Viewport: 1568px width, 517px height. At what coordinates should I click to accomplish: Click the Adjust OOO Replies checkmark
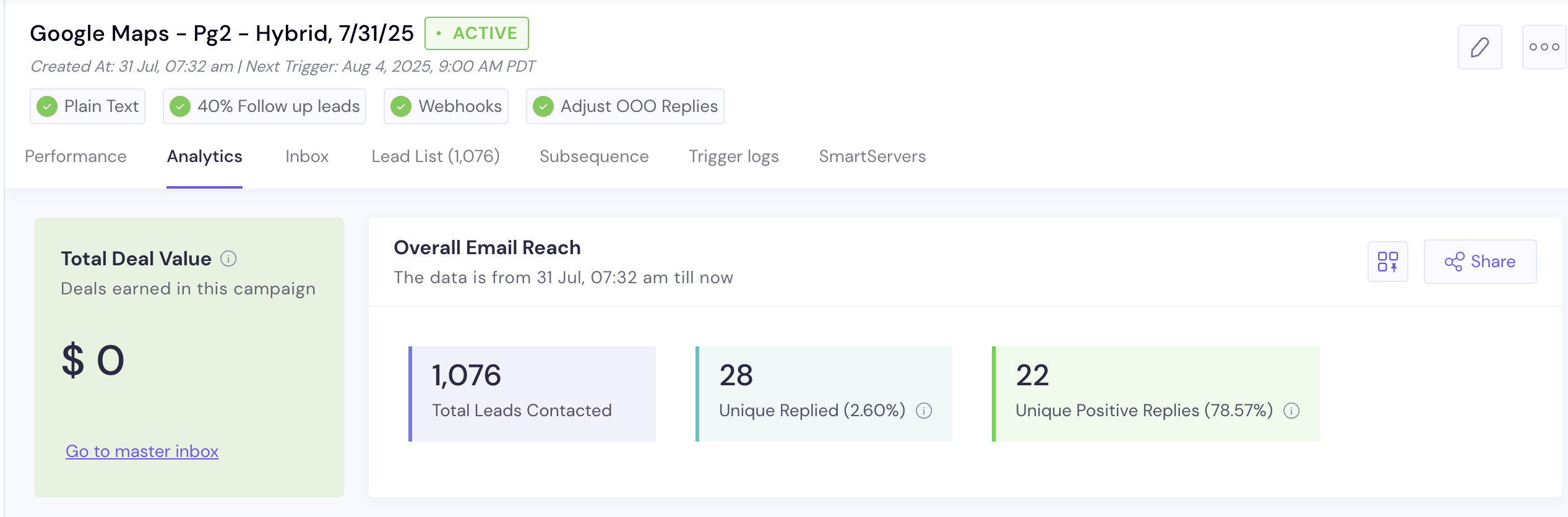click(543, 106)
